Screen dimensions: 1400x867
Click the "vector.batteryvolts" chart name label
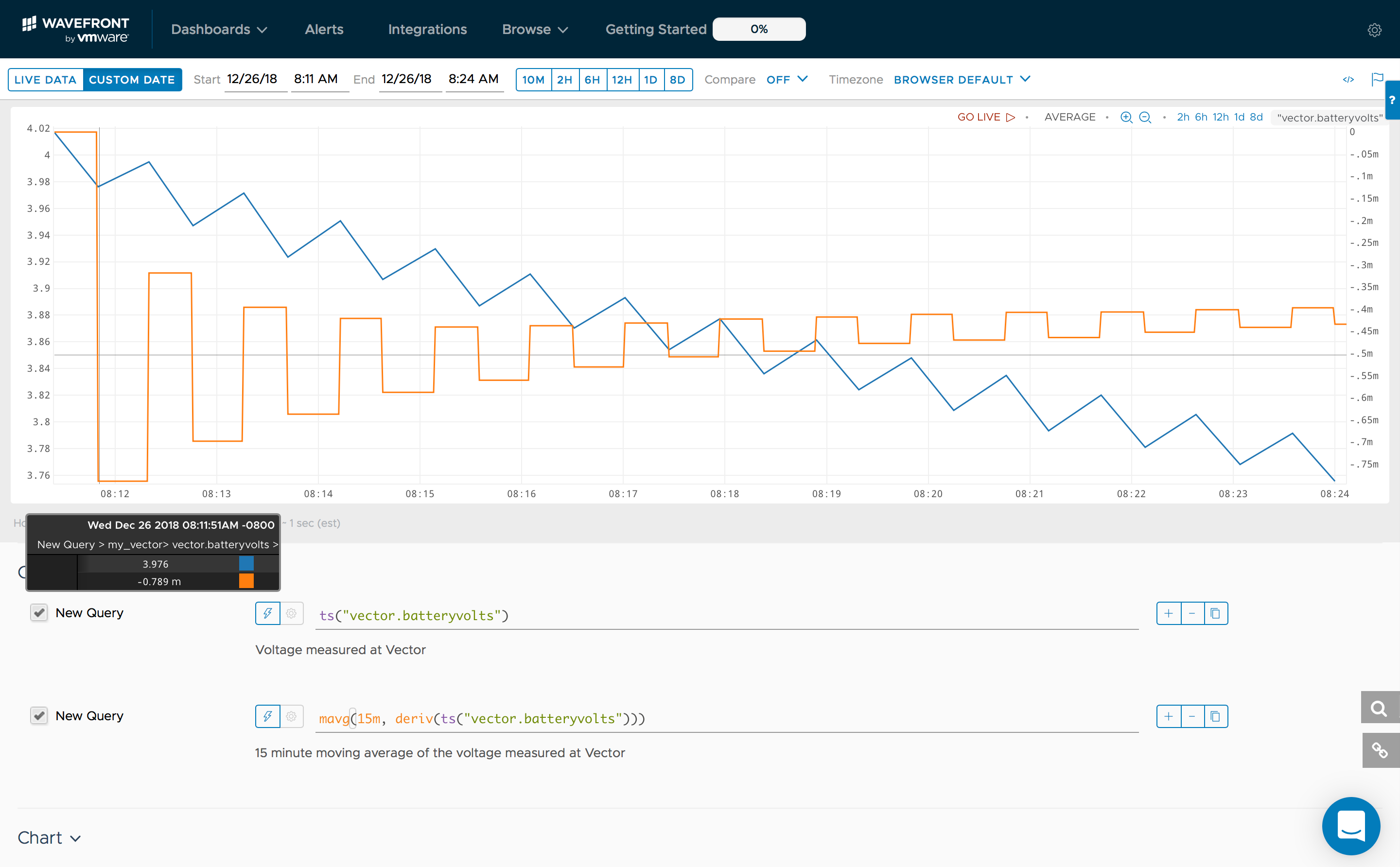click(1330, 118)
